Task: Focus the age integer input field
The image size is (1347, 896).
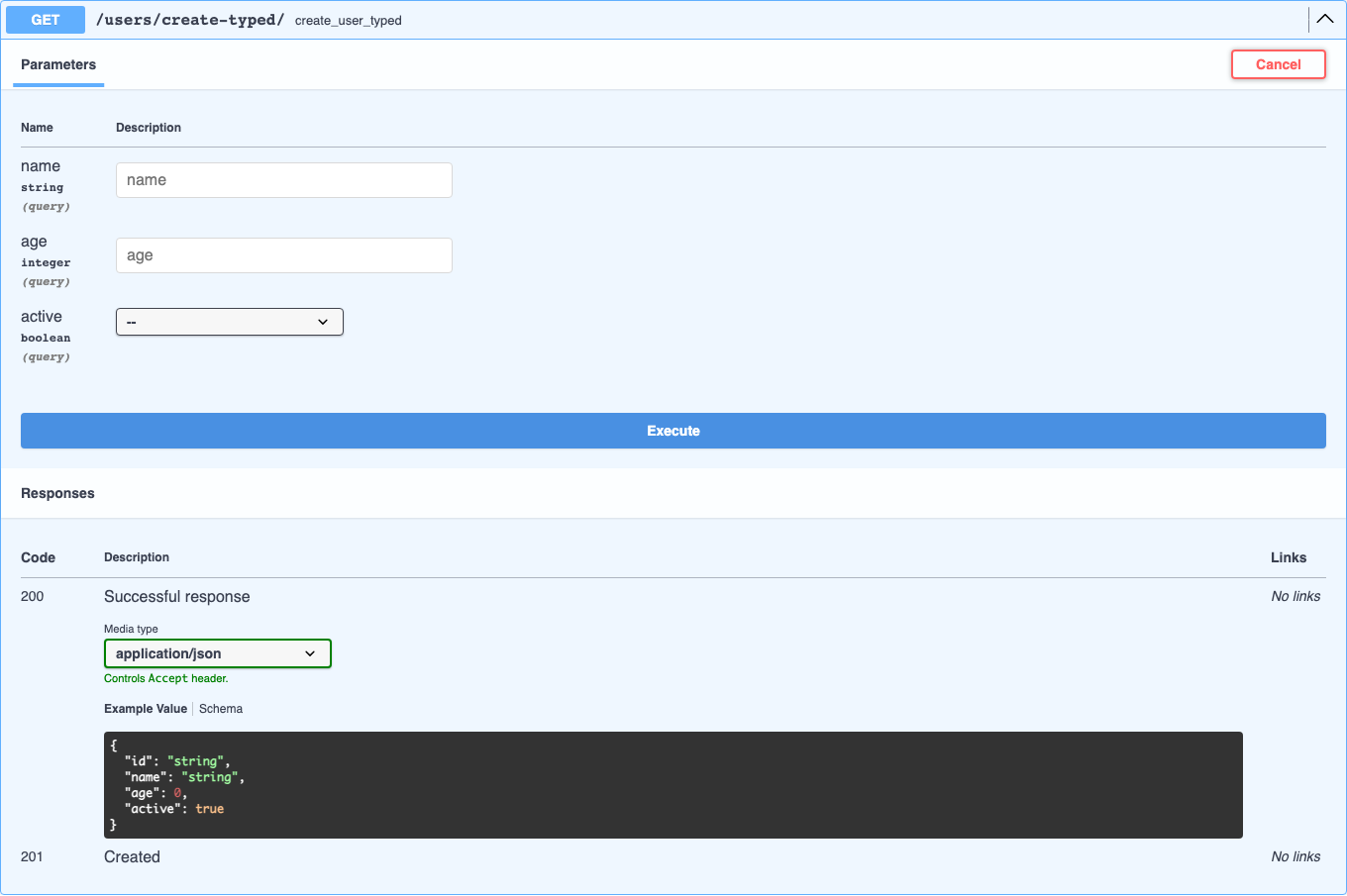Action: pos(284,255)
